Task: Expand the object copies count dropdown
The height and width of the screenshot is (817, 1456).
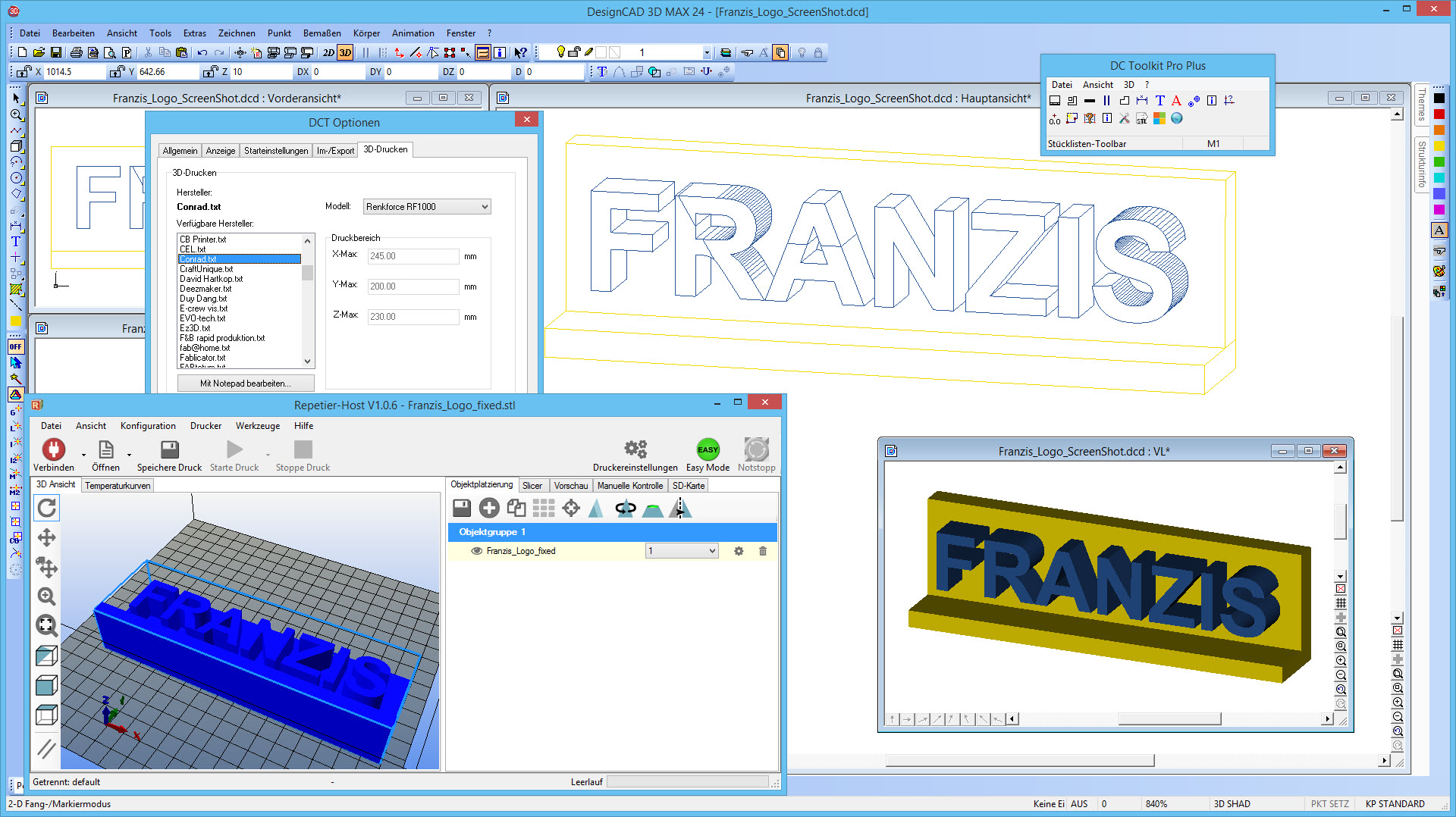Action: (x=711, y=552)
